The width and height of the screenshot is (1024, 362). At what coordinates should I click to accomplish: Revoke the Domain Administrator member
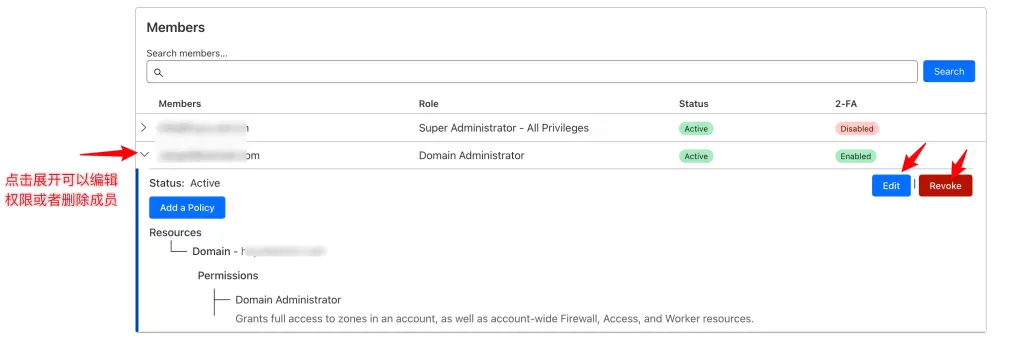click(945, 186)
